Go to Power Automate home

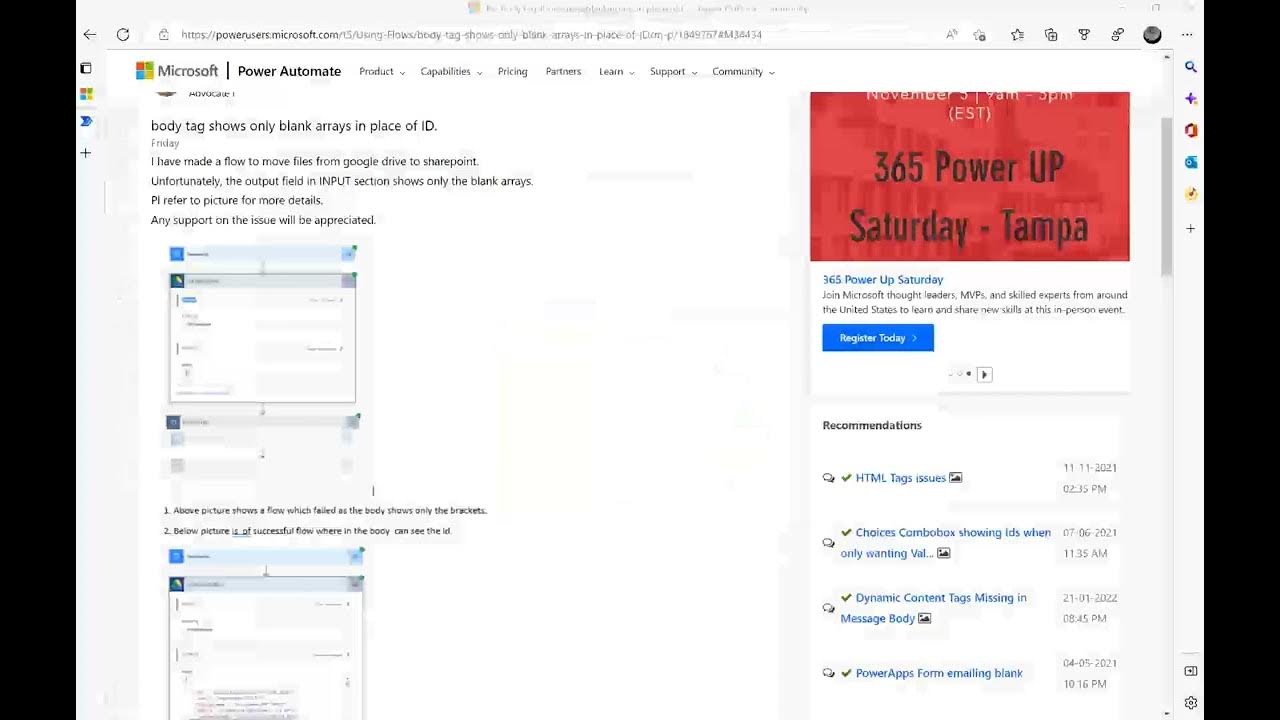pos(289,72)
